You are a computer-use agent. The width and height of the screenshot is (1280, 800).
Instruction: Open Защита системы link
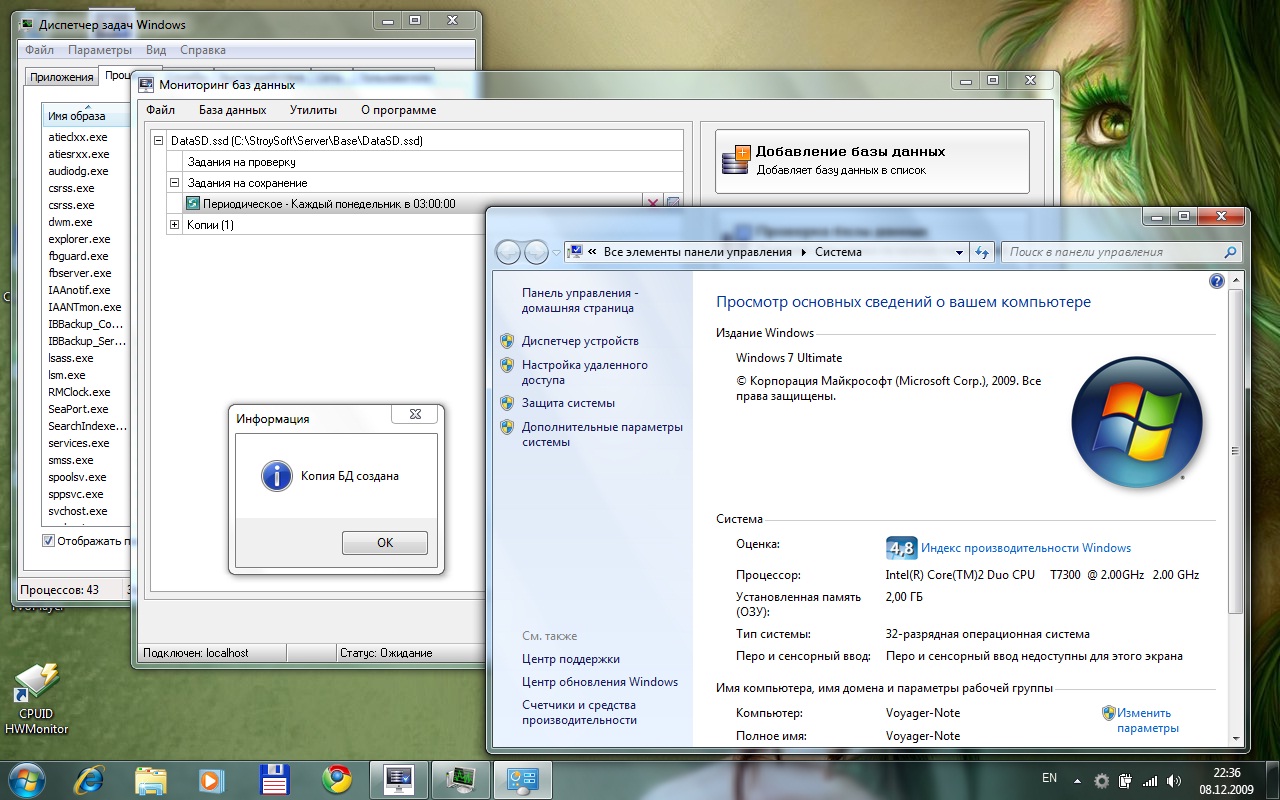click(x=568, y=403)
